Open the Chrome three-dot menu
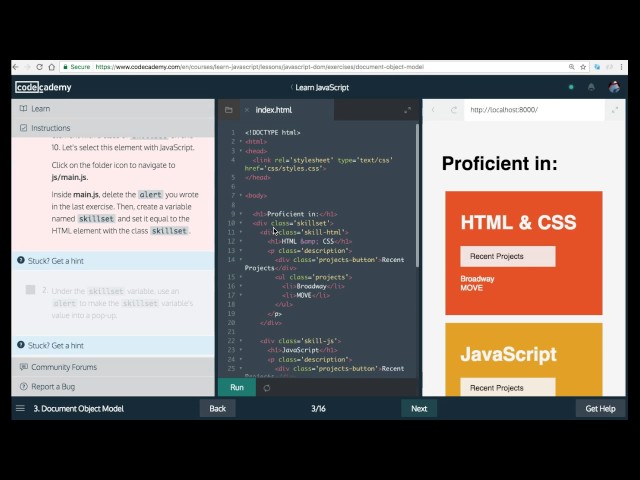 point(621,67)
